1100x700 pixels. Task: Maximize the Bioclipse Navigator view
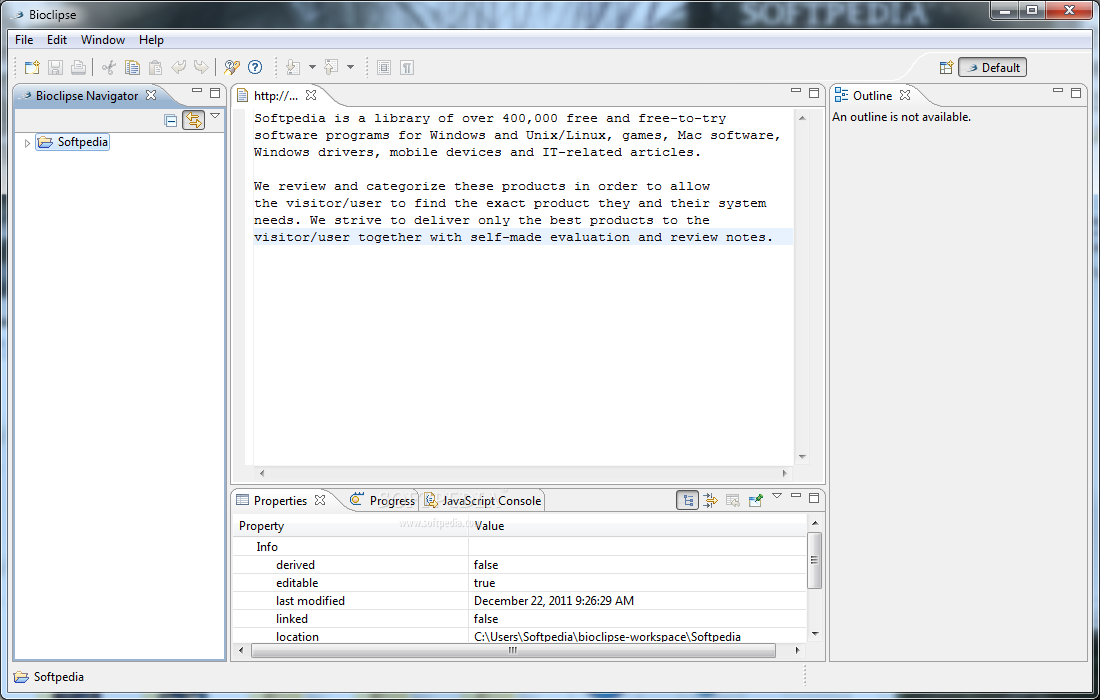(x=215, y=93)
